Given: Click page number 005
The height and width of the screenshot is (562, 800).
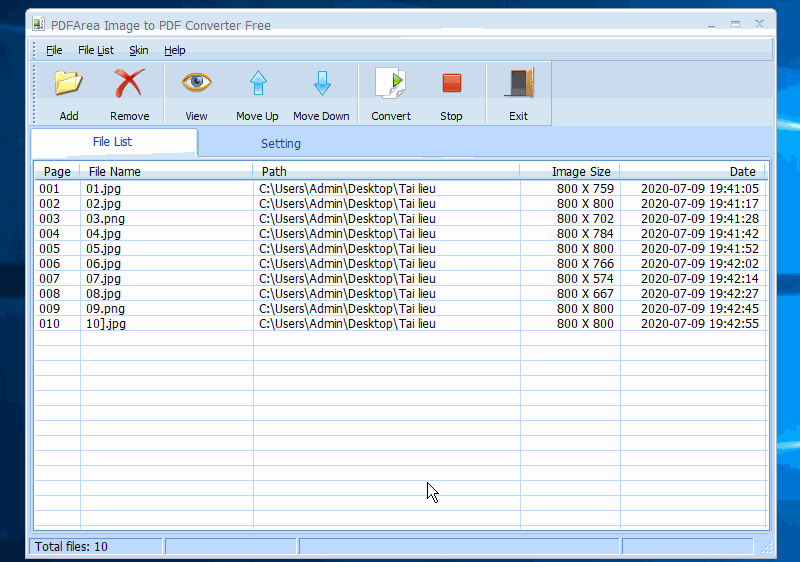Looking at the screenshot, I should coord(49,248).
